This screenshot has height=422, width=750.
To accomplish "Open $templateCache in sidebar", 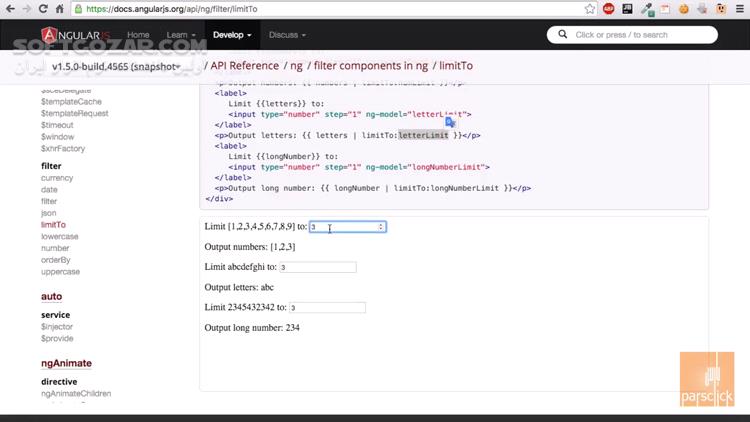I will pos(71,101).
